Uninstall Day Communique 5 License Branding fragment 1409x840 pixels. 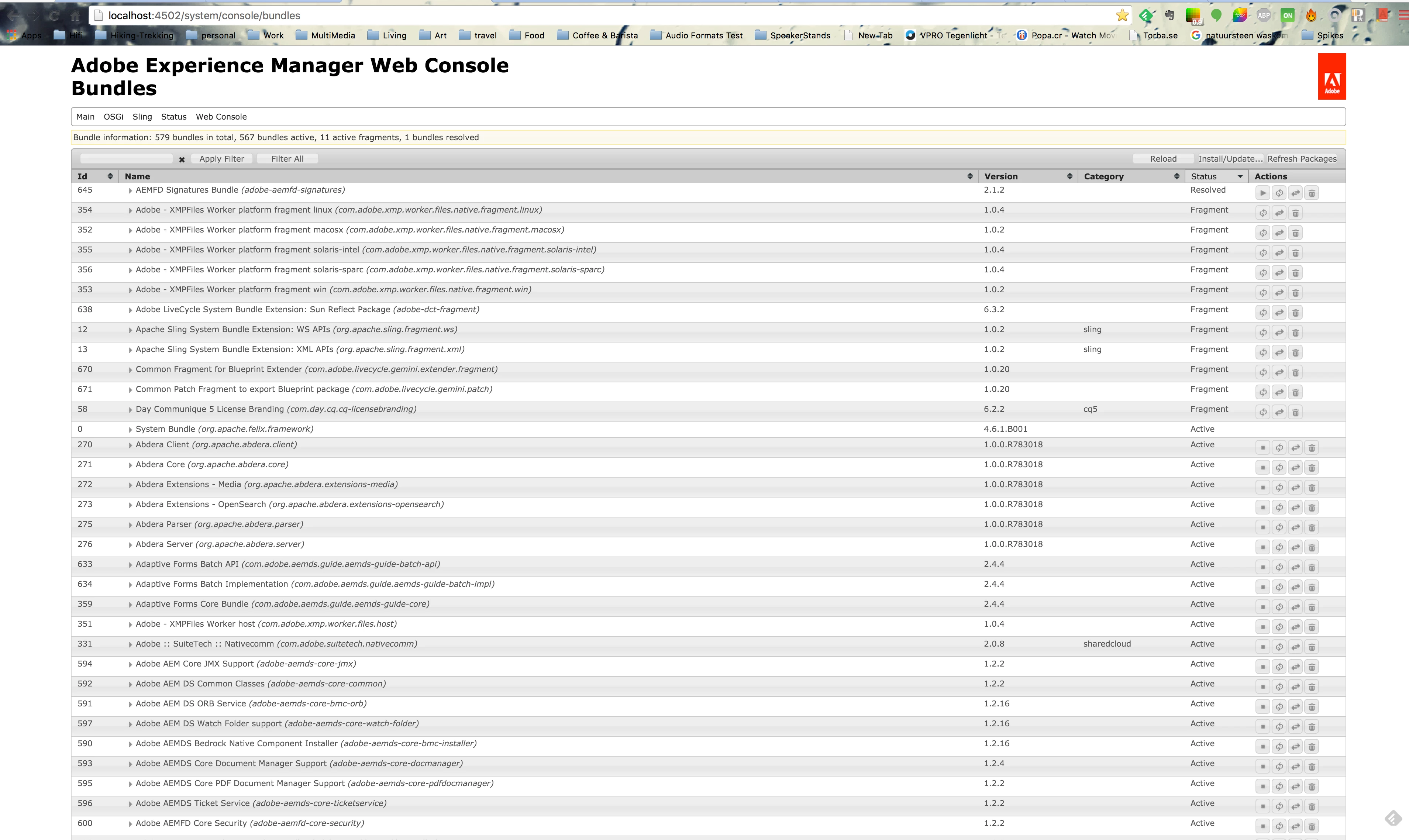(1295, 412)
